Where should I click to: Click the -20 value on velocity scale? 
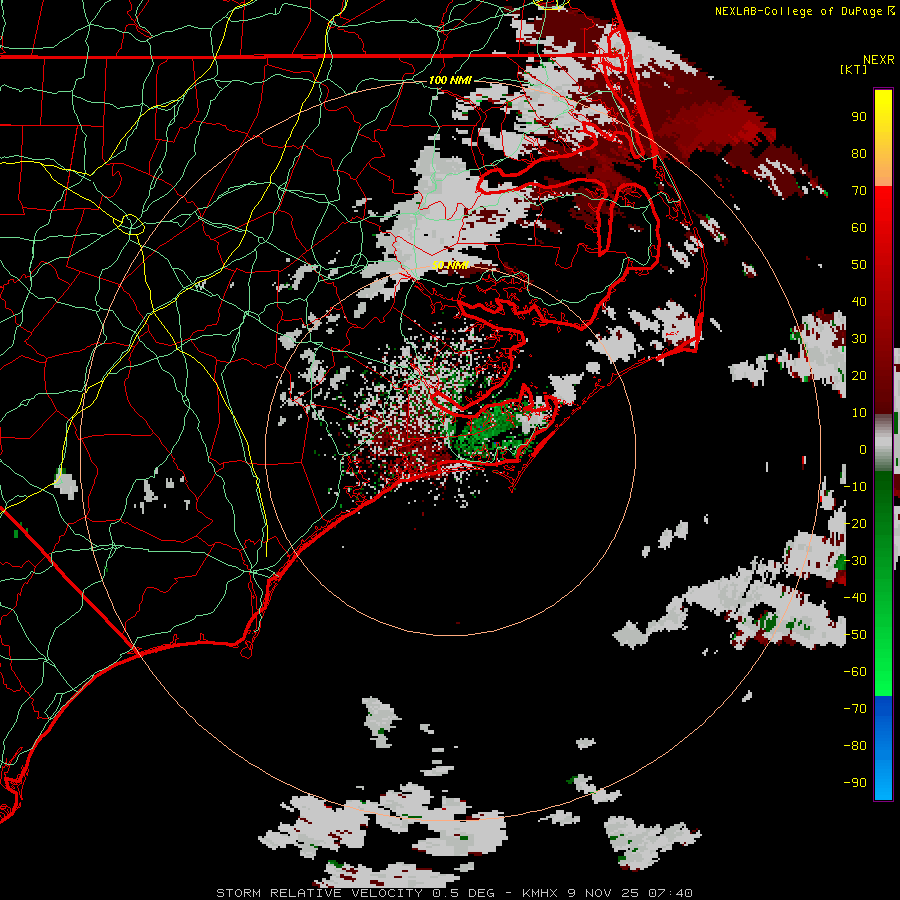click(x=855, y=523)
